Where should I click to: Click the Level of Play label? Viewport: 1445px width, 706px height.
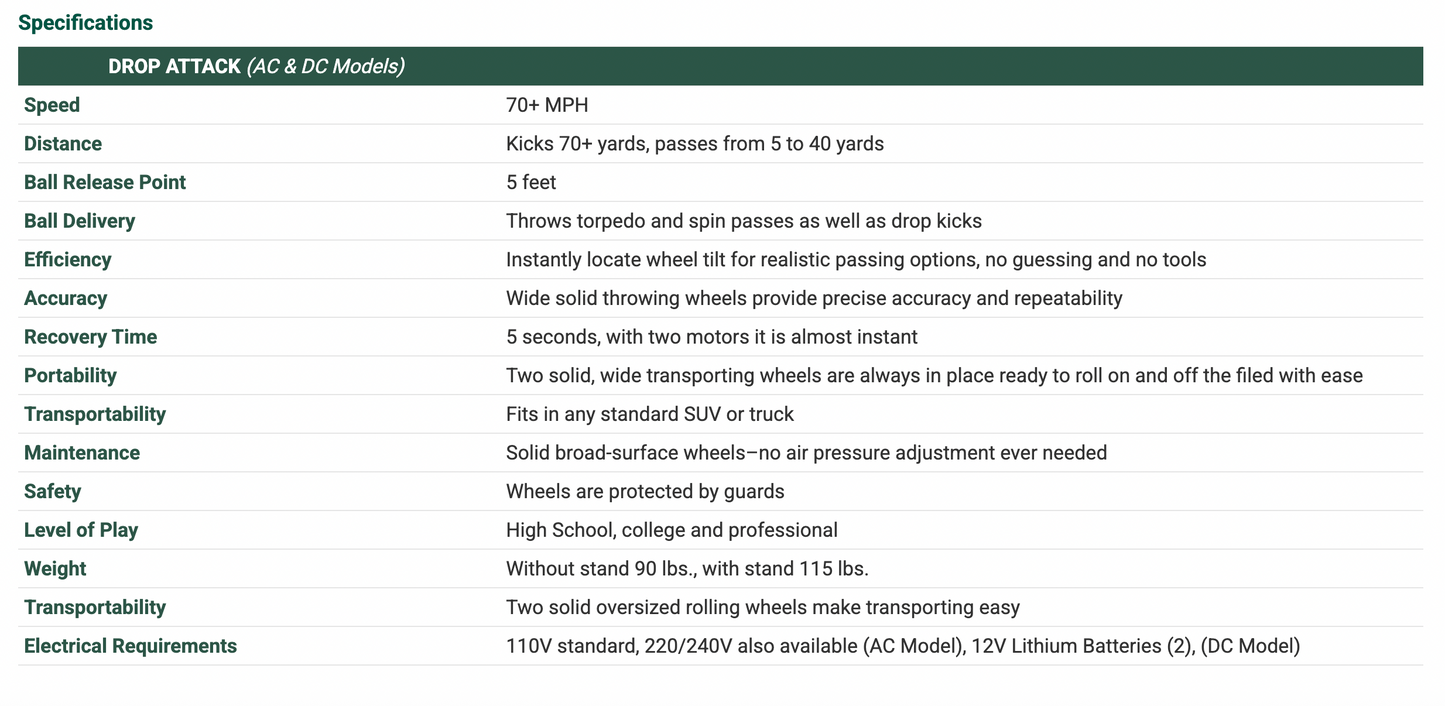click(81, 530)
